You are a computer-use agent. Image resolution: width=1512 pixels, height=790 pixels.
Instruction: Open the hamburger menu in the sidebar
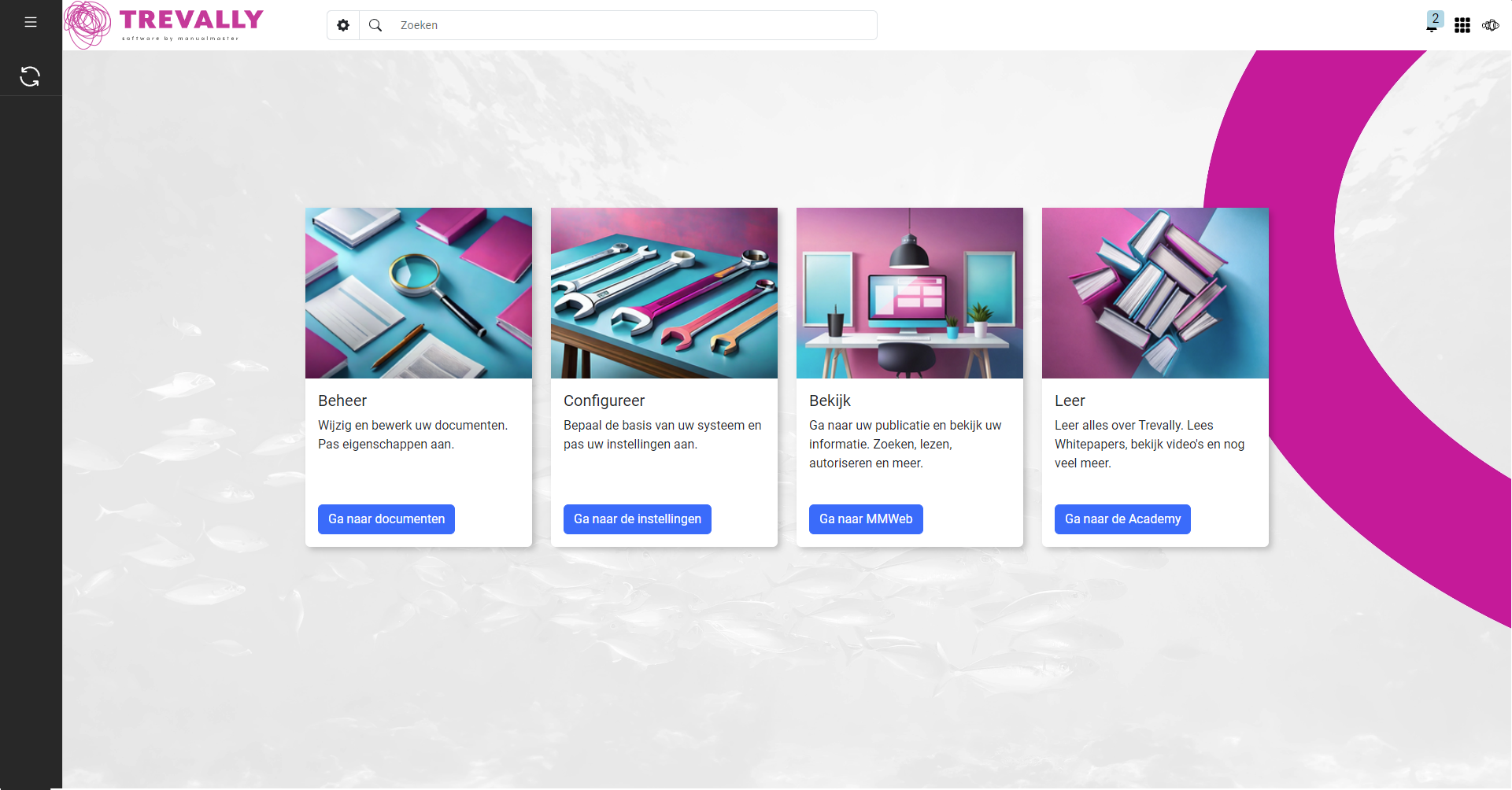pyautogui.click(x=31, y=22)
